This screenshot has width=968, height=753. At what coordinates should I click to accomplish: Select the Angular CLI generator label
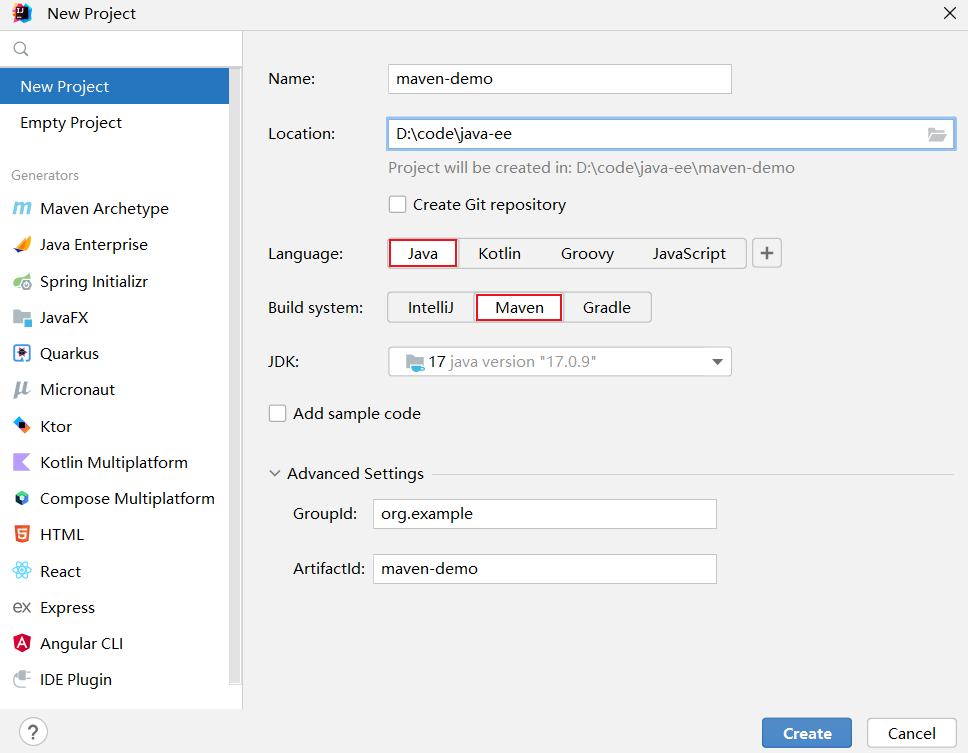coord(81,644)
